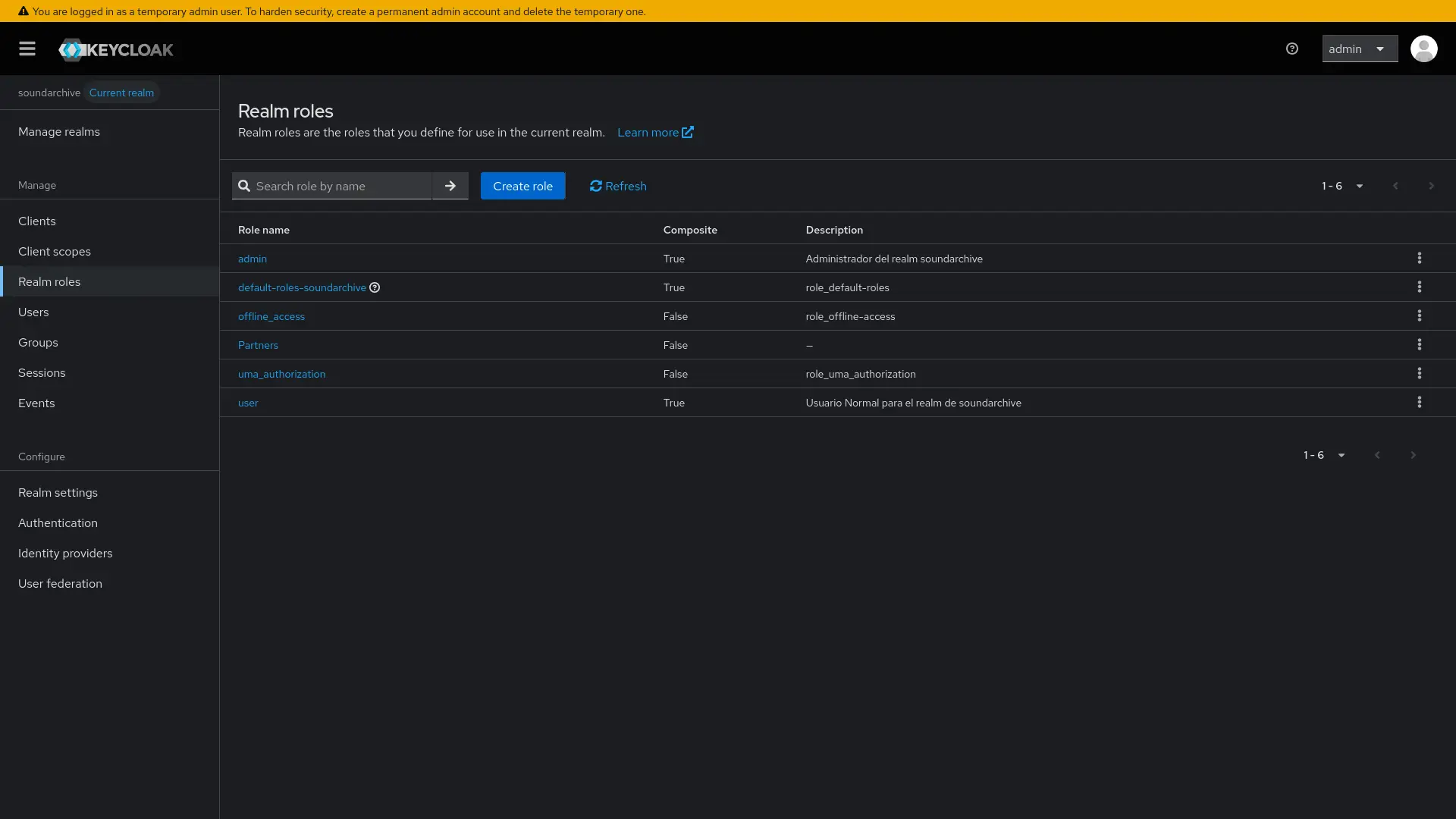Go to previous page in top pagination
The width and height of the screenshot is (1456, 819).
click(x=1395, y=186)
